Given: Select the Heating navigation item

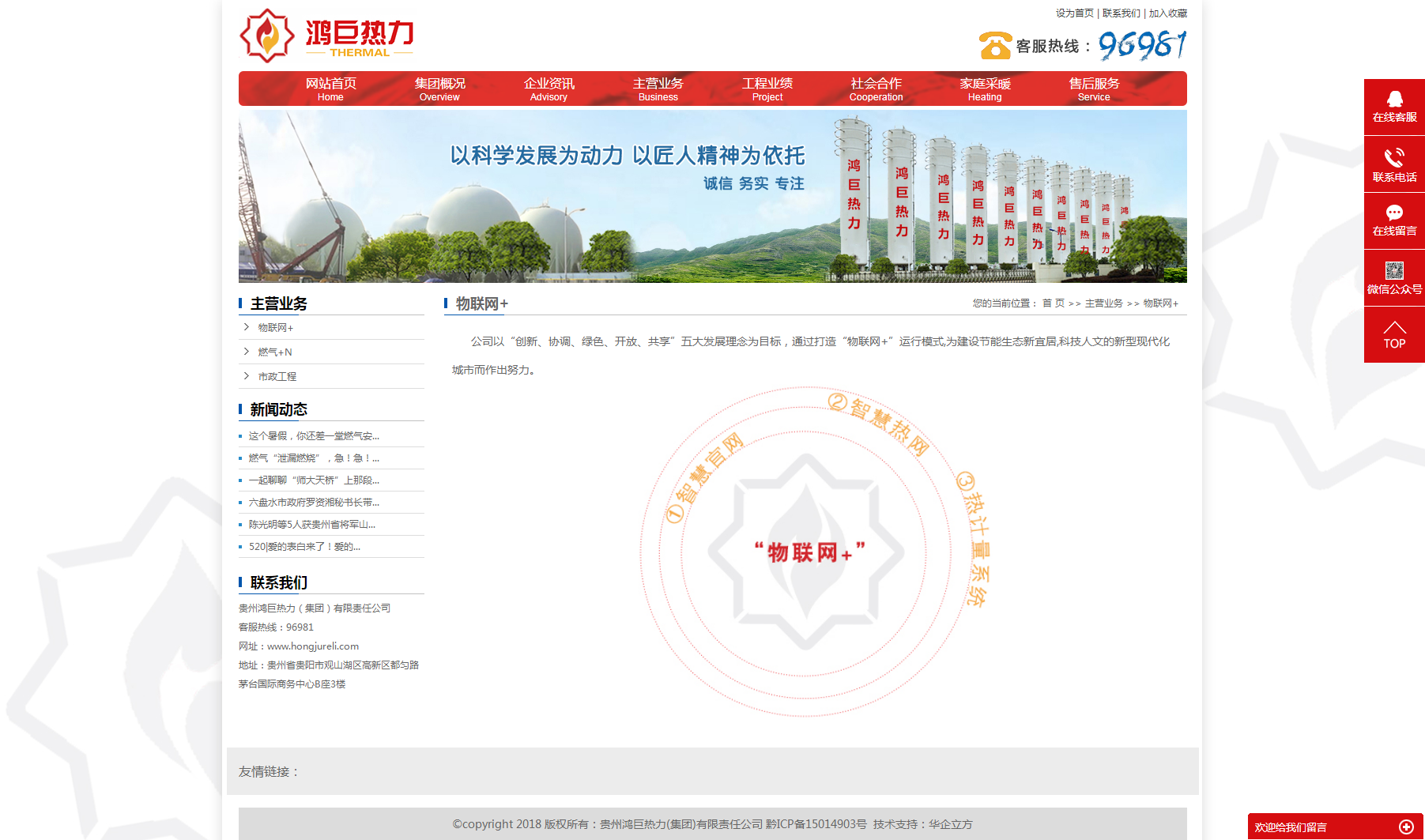Looking at the screenshot, I should pyautogui.click(x=985, y=89).
